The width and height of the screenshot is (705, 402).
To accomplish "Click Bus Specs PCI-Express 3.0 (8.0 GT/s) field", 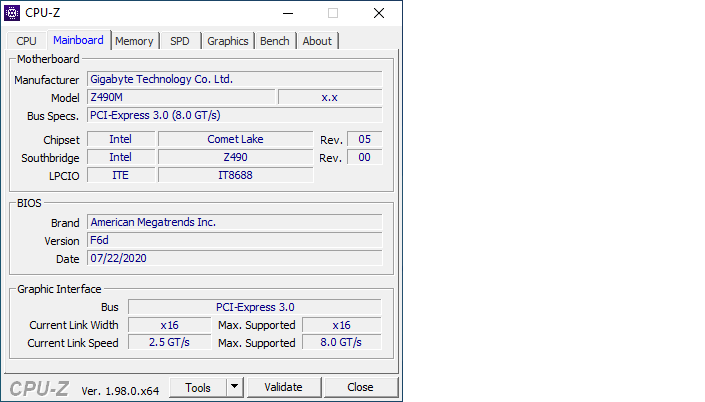I will 235,115.
